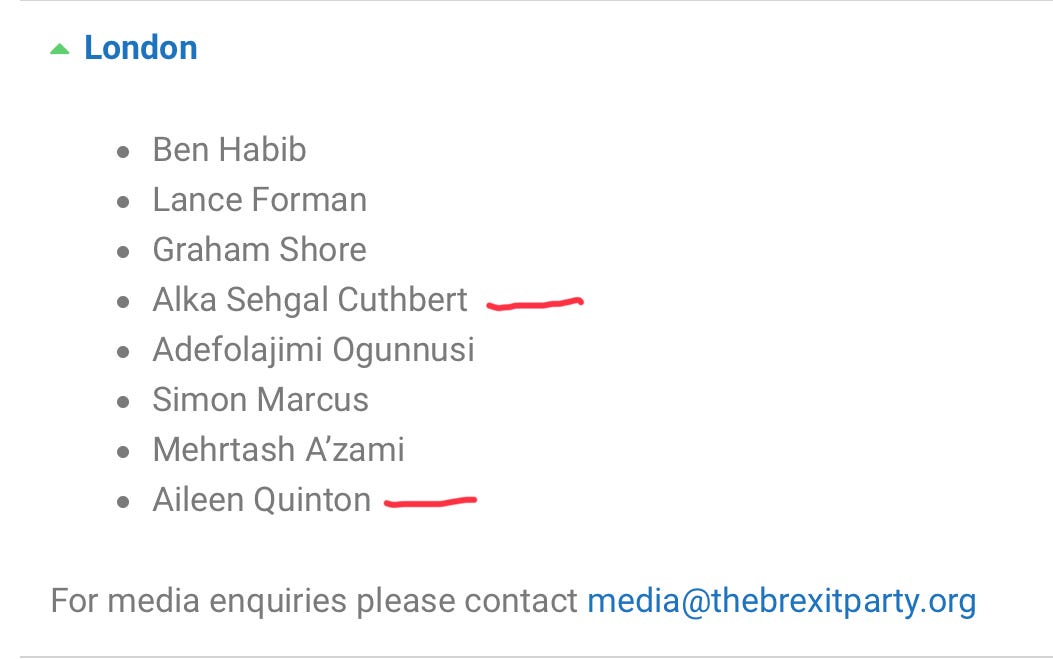This screenshot has height=659, width=1053.
Task: Open the media@thebrexitparty.org email link
Action: pyautogui.click(x=782, y=601)
